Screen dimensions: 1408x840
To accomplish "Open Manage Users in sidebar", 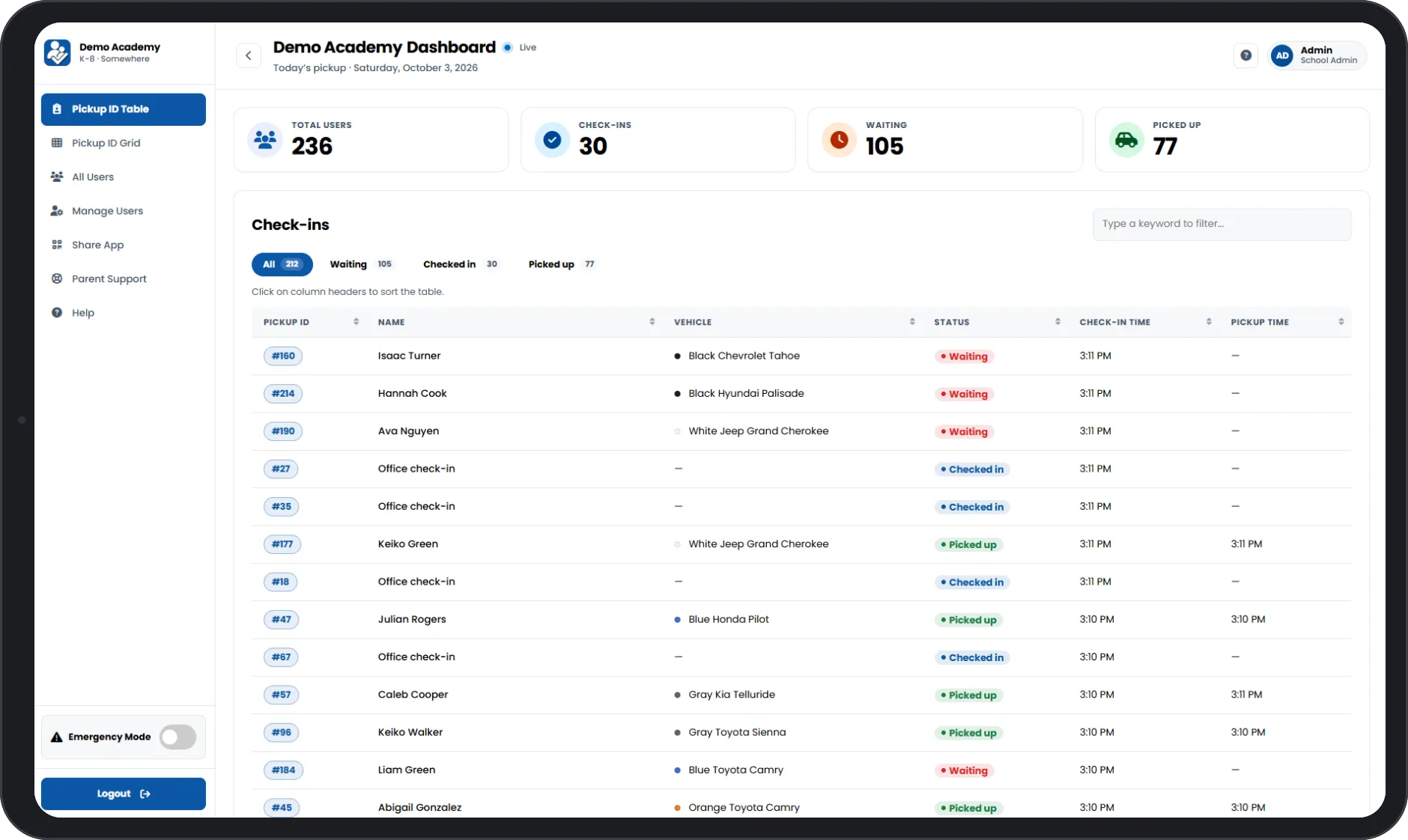I will tap(124, 211).
